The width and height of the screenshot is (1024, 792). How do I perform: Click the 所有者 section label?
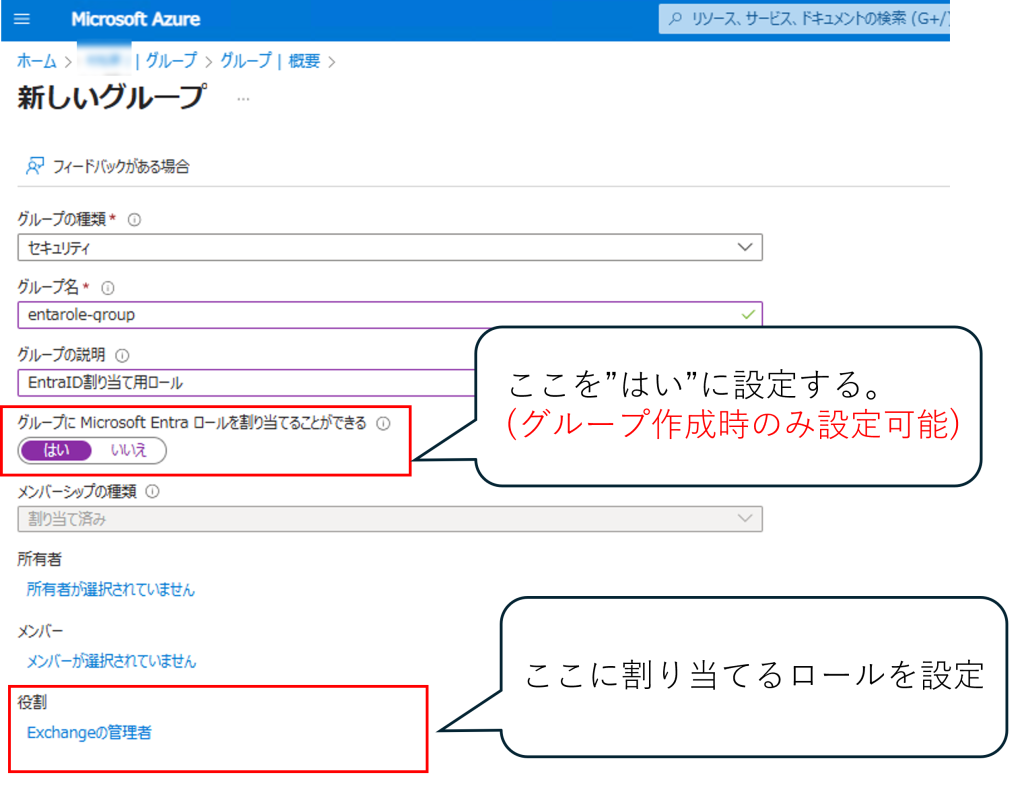click(39, 559)
